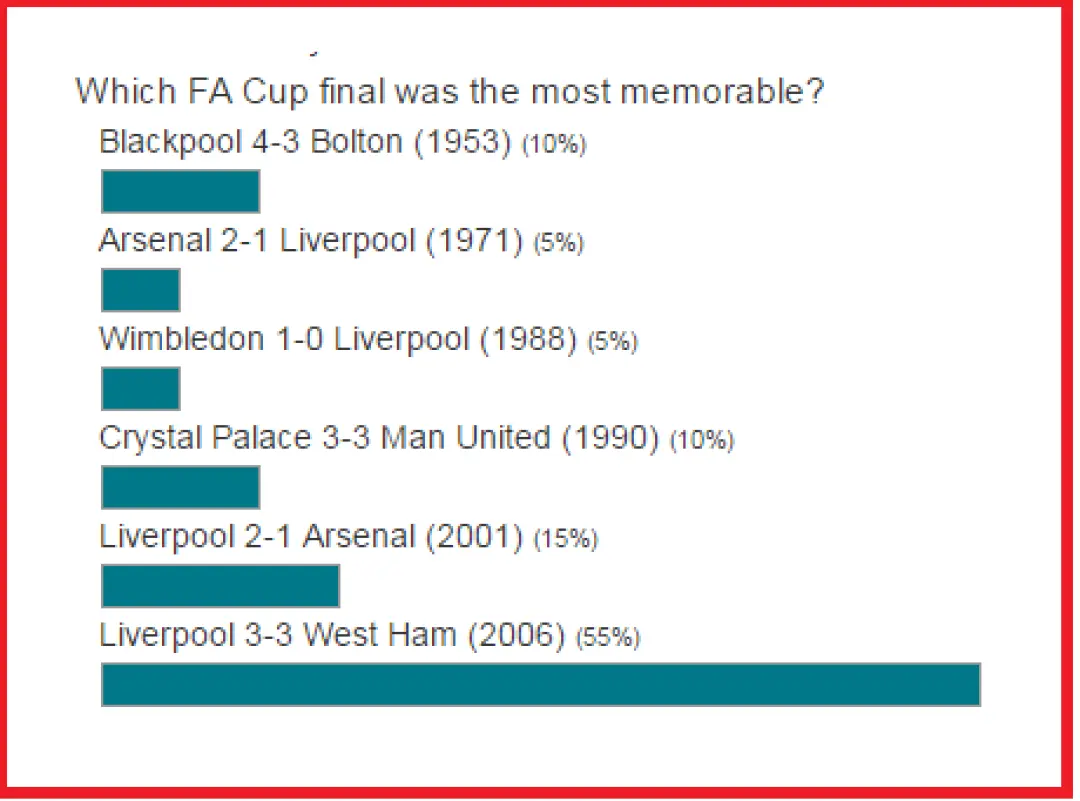Click the 5% label beside Arsenal 1971

[559, 243]
